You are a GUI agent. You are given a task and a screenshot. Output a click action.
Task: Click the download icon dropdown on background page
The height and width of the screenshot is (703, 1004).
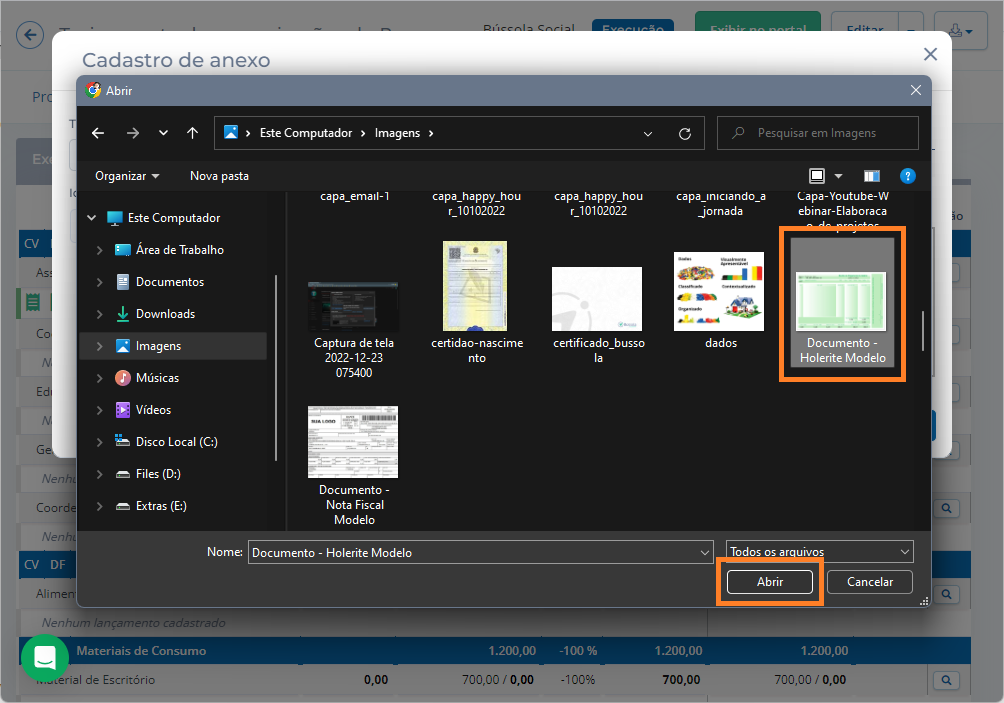coord(960,30)
